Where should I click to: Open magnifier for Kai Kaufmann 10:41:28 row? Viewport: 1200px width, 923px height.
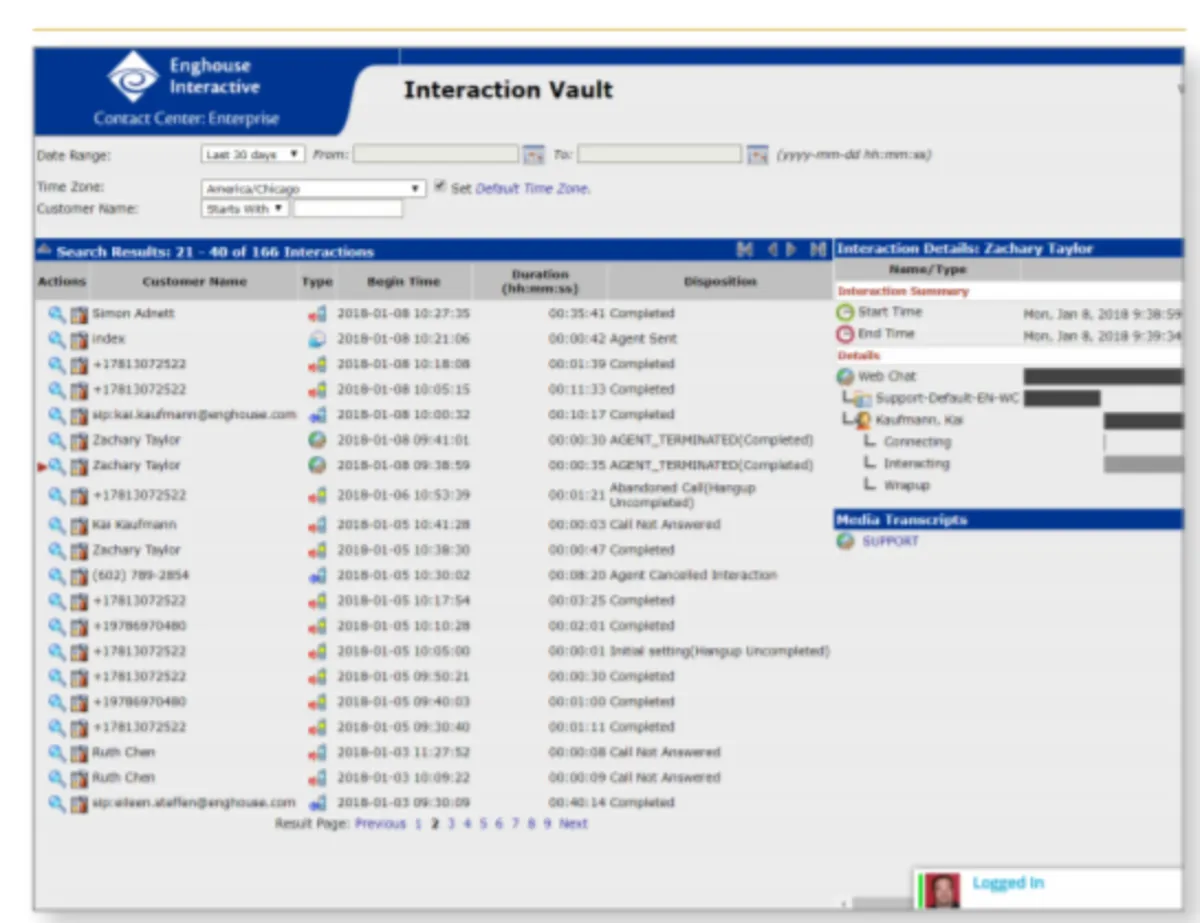click(57, 525)
